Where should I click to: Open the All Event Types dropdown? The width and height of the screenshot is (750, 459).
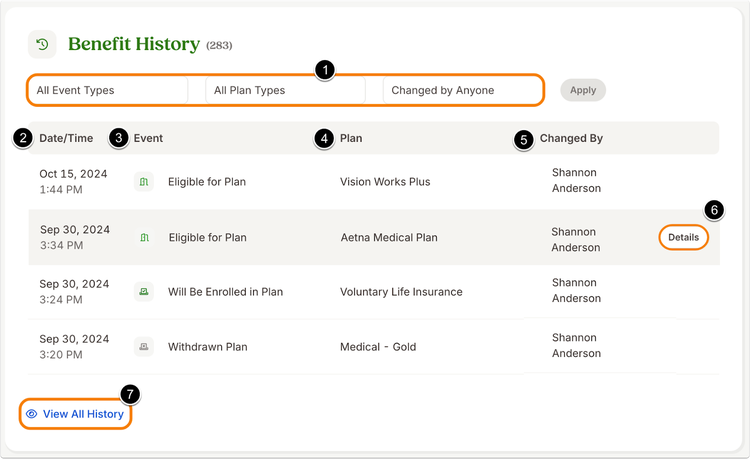[108, 90]
